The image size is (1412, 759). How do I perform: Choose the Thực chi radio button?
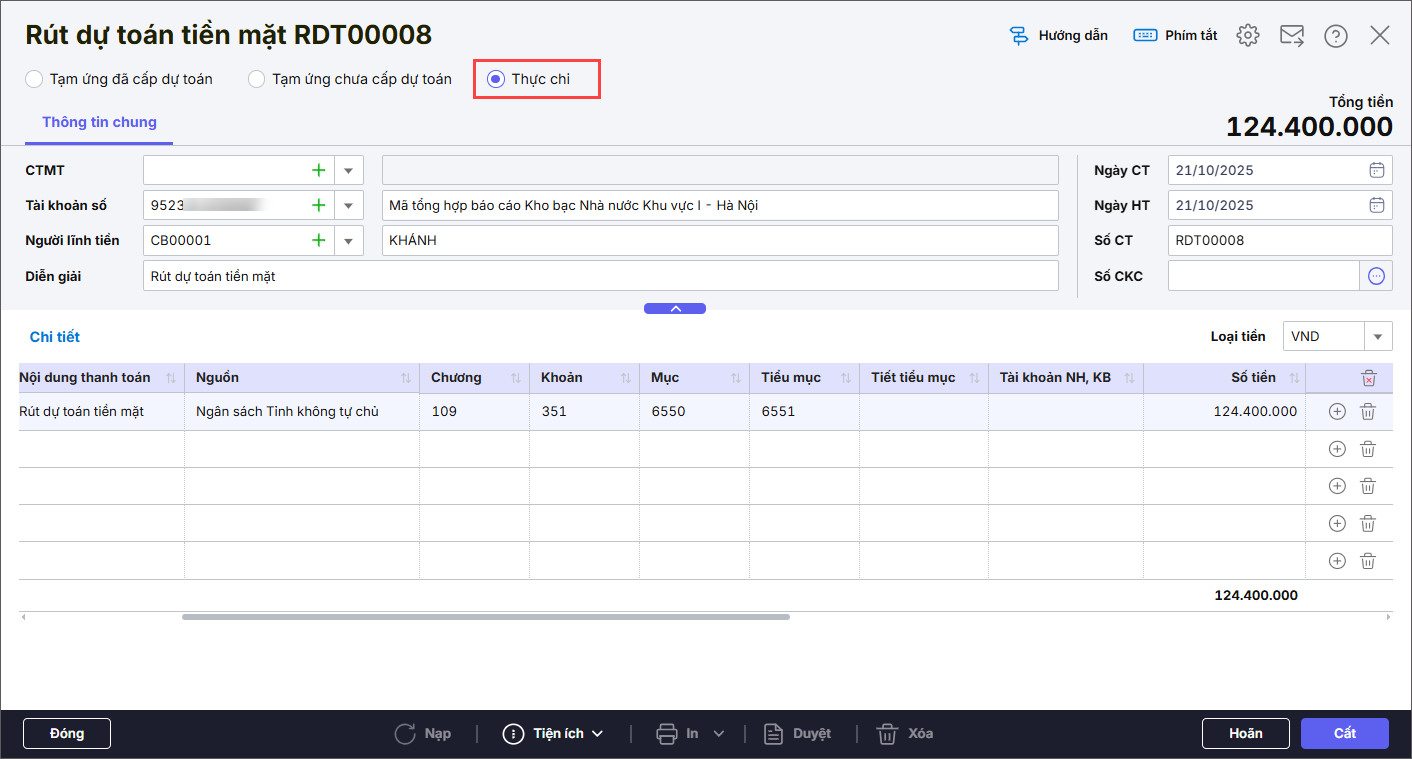[495, 79]
